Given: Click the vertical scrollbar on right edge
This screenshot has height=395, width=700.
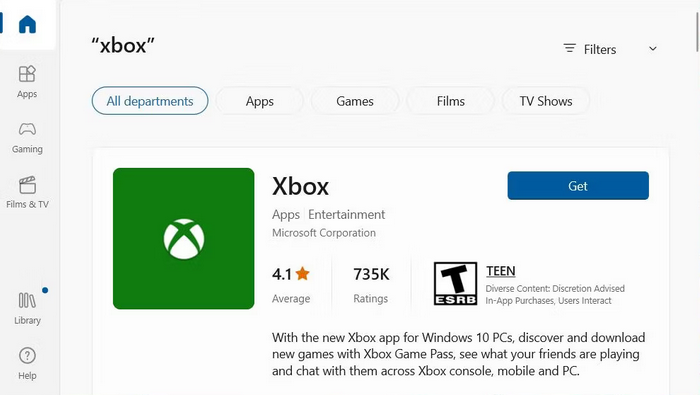Looking at the screenshot, I should point(697,31).
